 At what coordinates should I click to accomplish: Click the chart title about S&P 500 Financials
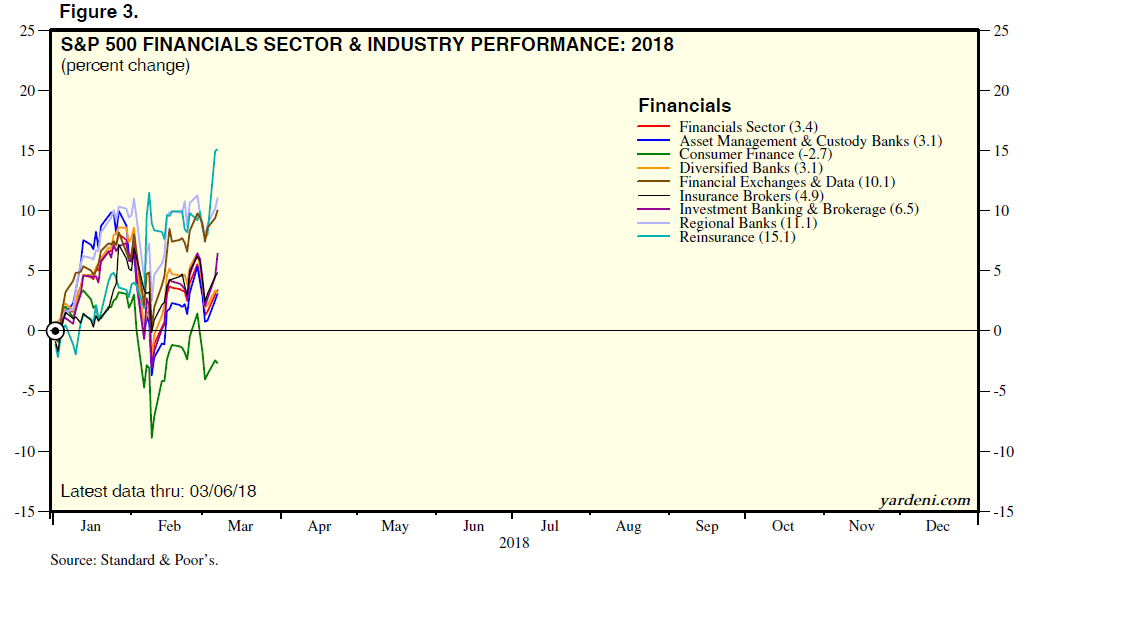[x=367, y=45]
